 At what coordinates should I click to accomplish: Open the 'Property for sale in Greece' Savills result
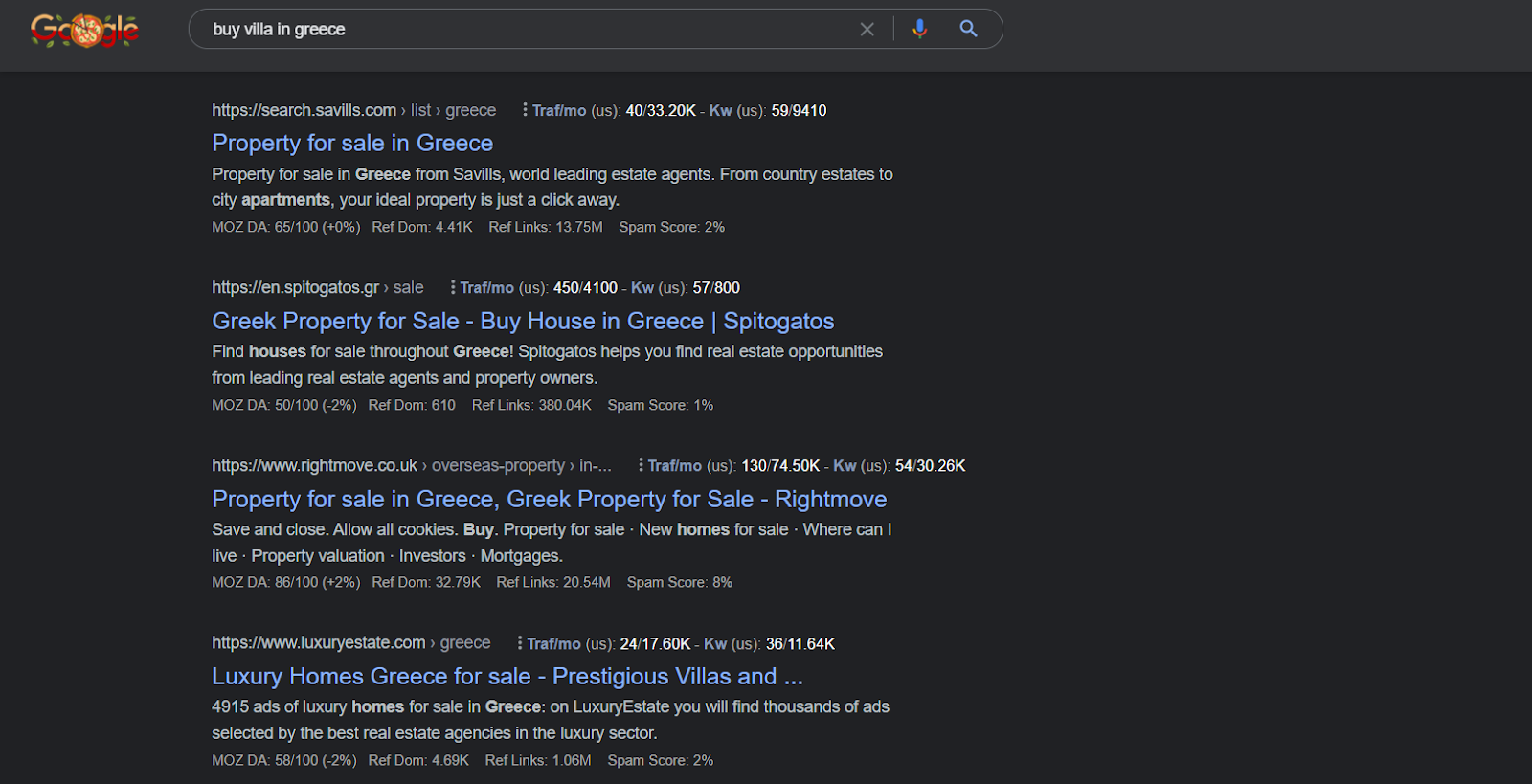point(352,143)
